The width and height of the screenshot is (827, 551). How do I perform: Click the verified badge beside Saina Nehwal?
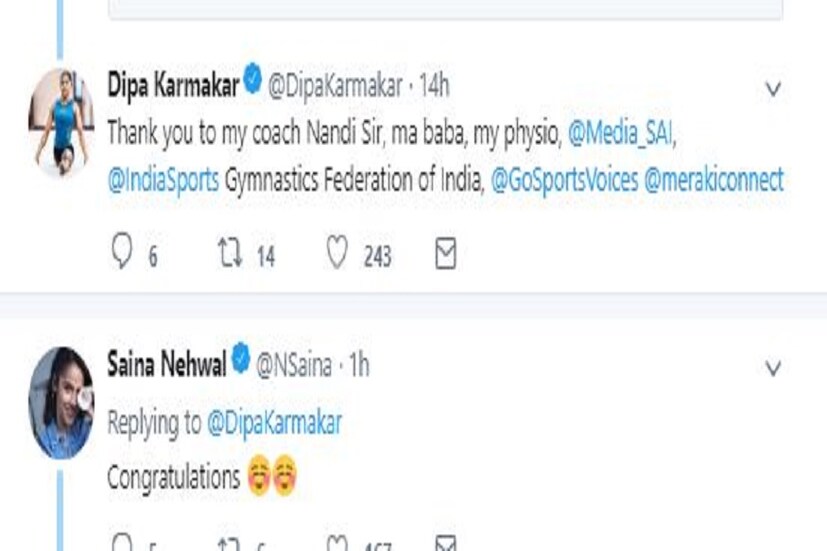pos(241,362)
